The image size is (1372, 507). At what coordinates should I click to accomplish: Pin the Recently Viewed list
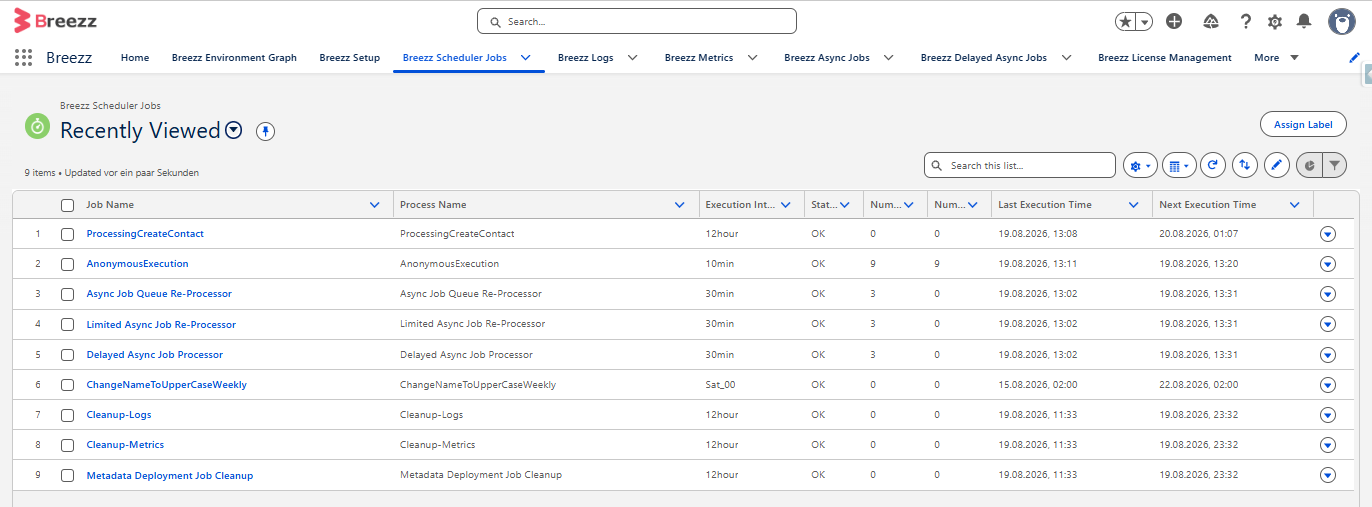click(265, 131)
